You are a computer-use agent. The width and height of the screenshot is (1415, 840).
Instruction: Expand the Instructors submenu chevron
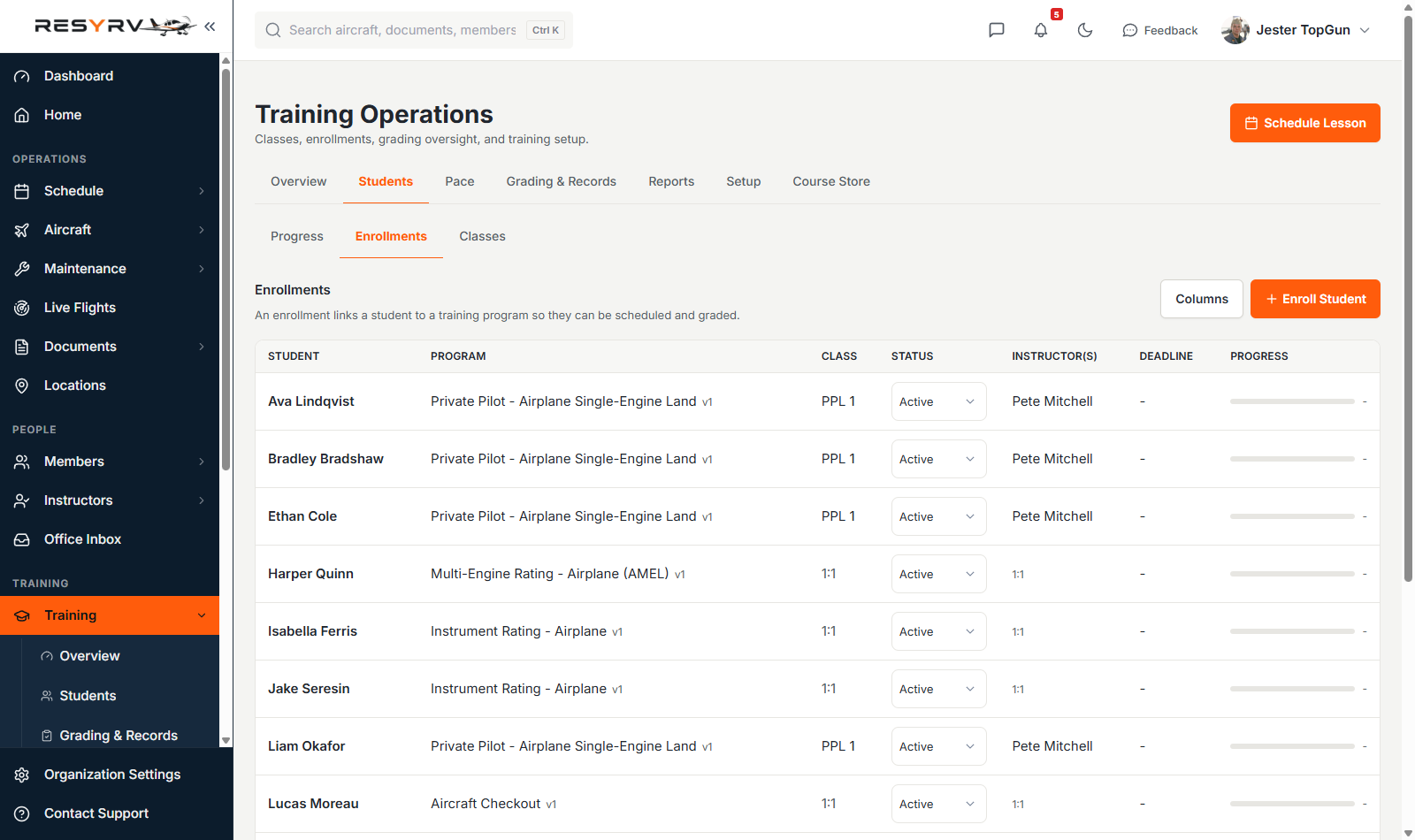(202, 500)
